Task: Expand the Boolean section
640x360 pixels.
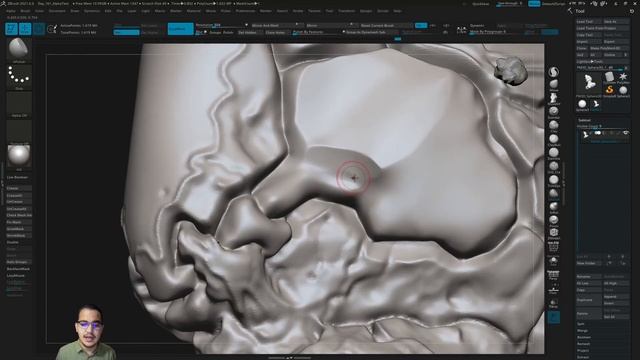Action: coord(584,338)
